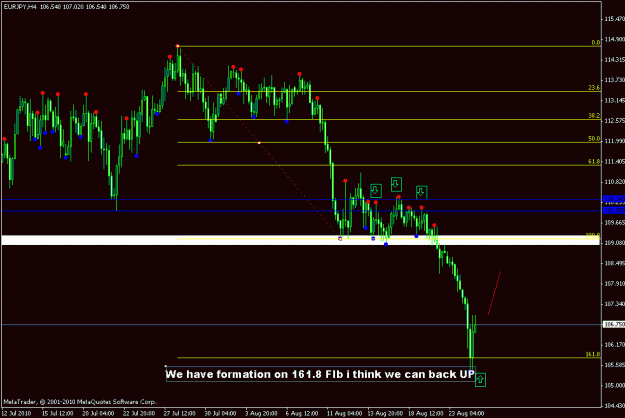Click the current price tag 106.750
Screen dimensions: 625x418
614,324
